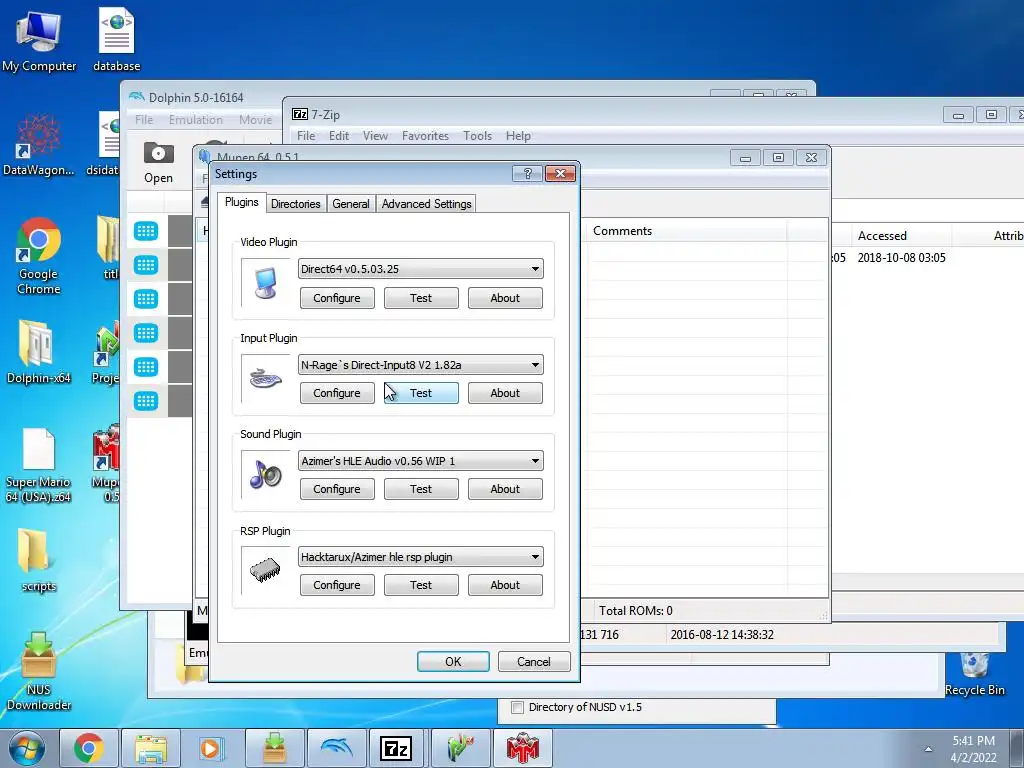Open the 7-Zip View menu
Screen dimensions: 1024x768
(x=376, y=136)
